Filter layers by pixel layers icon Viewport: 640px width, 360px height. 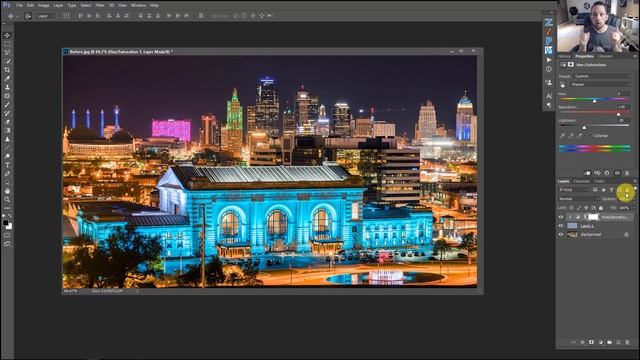coord(595,190)
